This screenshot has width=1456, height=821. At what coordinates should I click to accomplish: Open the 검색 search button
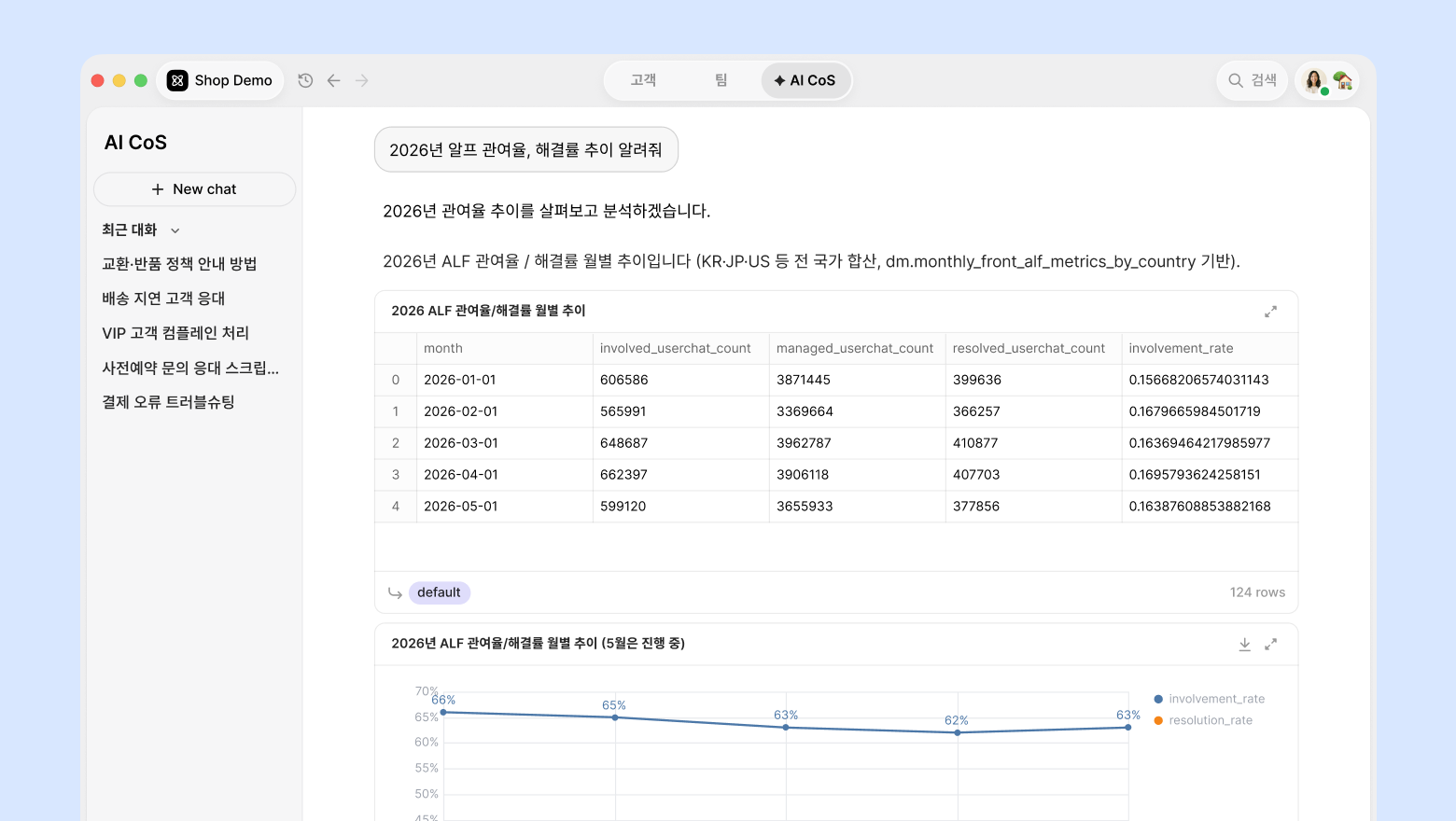tap(1253, 80)
